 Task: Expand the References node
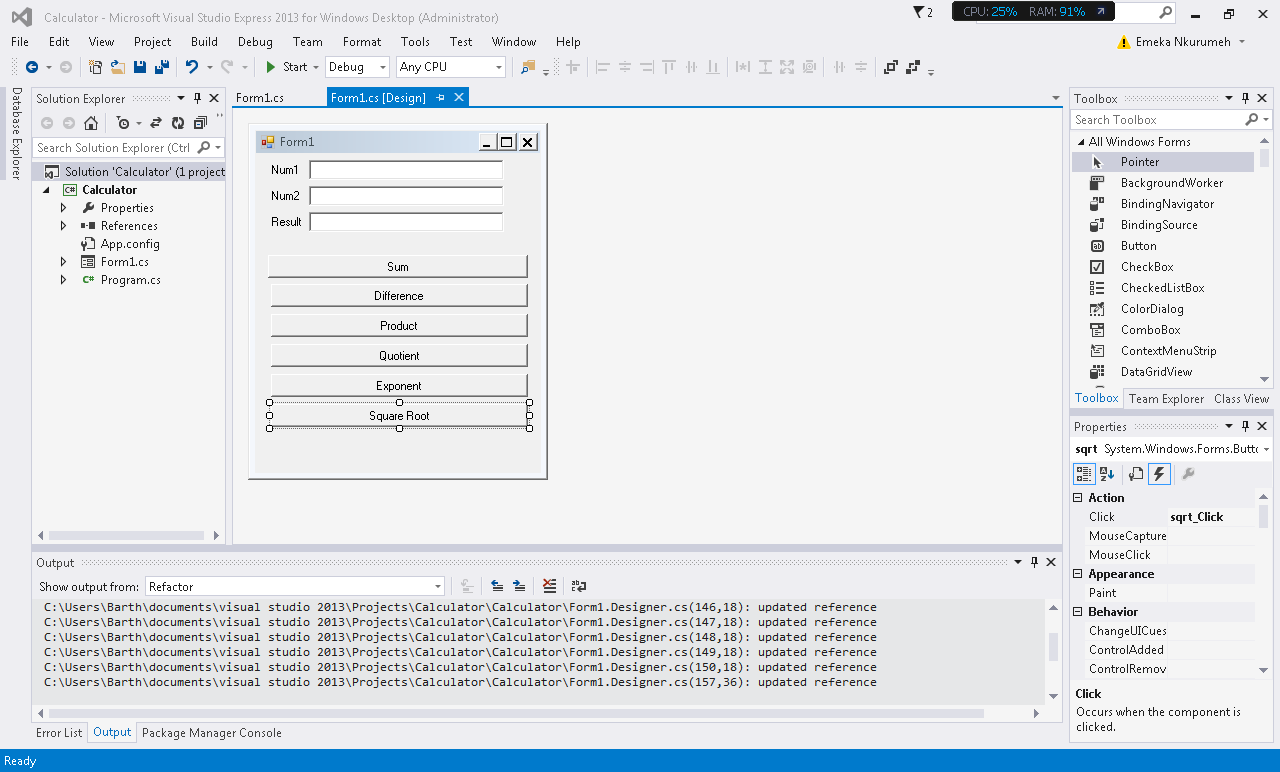[63, 226]
